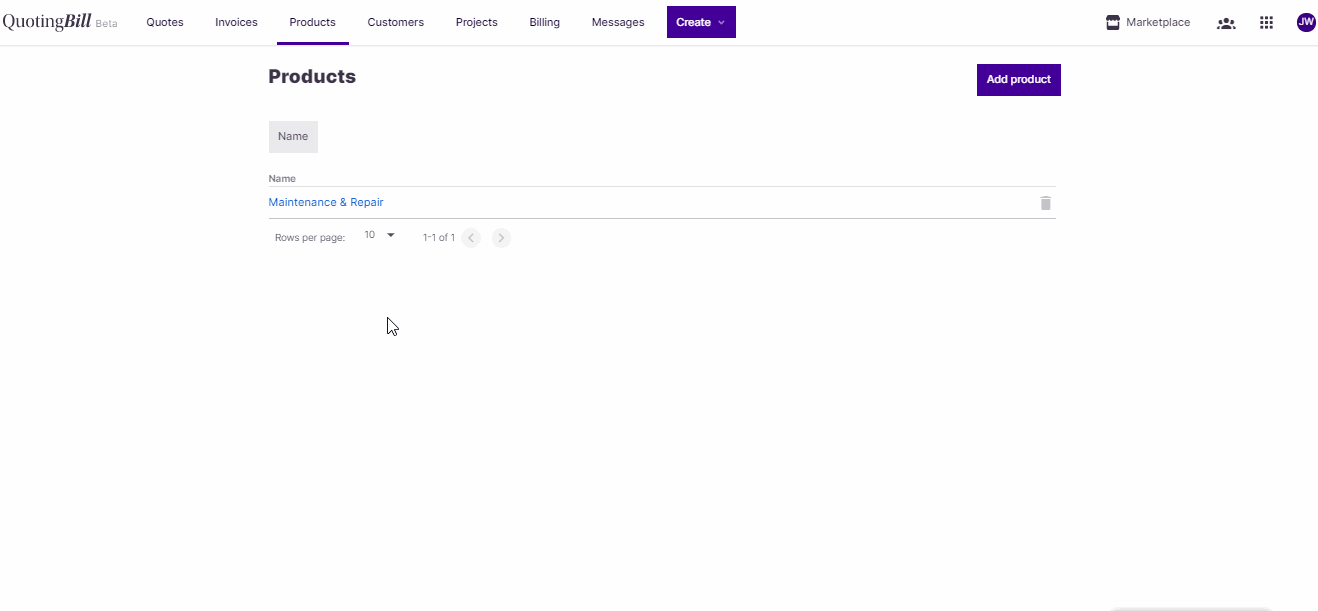Open the rows per page dropdown

(x=380, y=236)
